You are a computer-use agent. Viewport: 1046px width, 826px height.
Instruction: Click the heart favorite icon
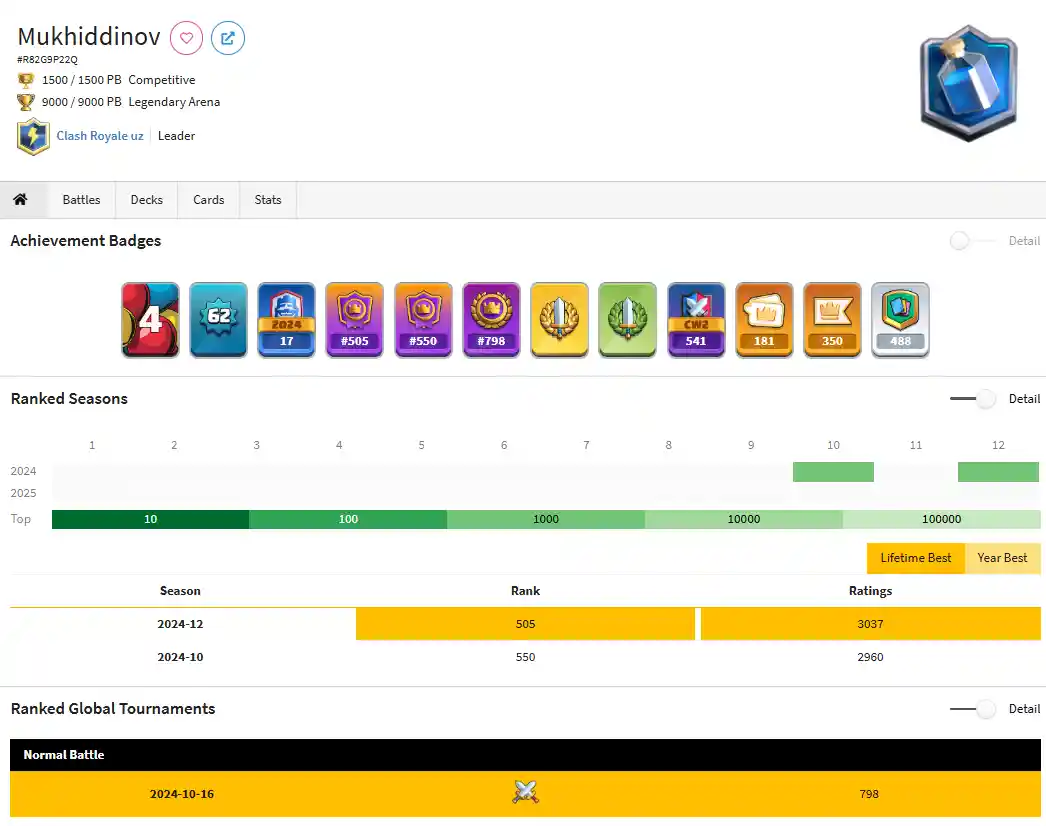click(x=186, y=39)
